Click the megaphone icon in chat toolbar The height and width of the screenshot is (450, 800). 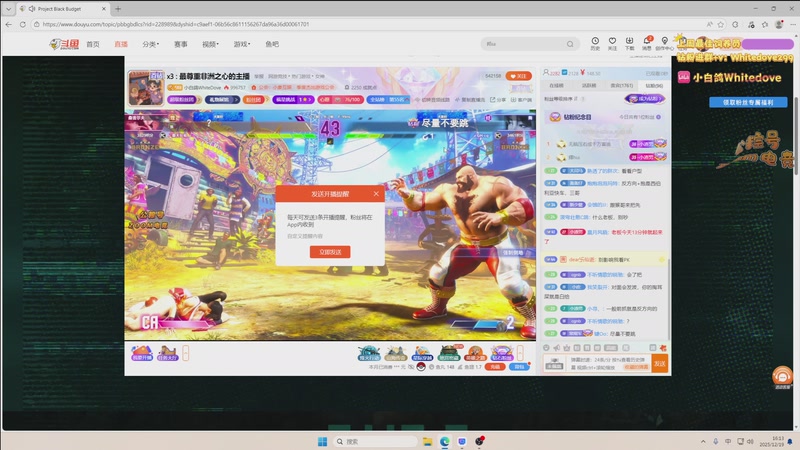click(557, 348)
